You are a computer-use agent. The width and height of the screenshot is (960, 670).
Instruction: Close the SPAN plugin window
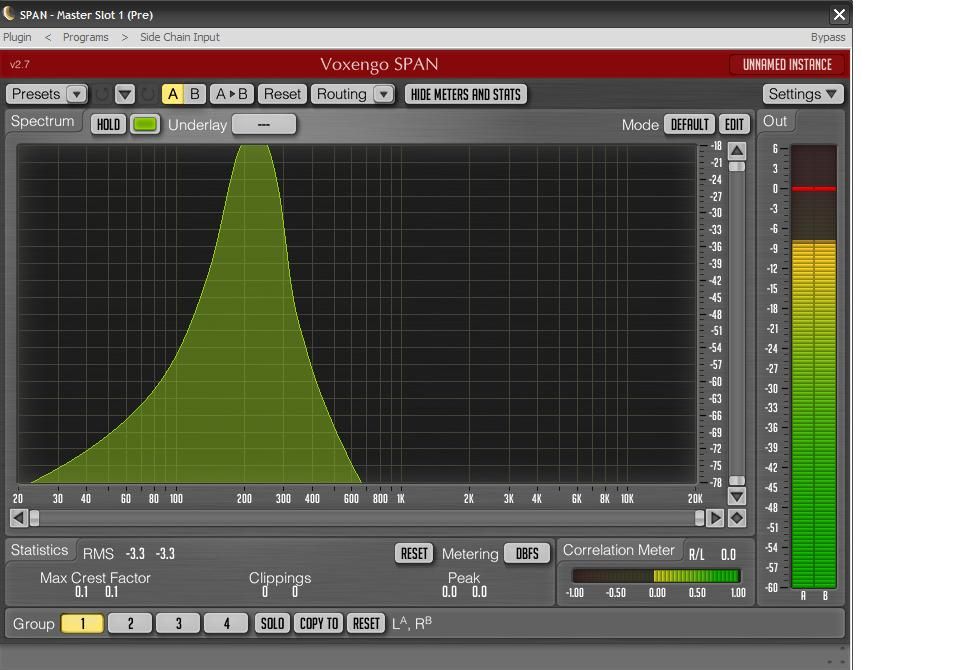pos(839,14)
